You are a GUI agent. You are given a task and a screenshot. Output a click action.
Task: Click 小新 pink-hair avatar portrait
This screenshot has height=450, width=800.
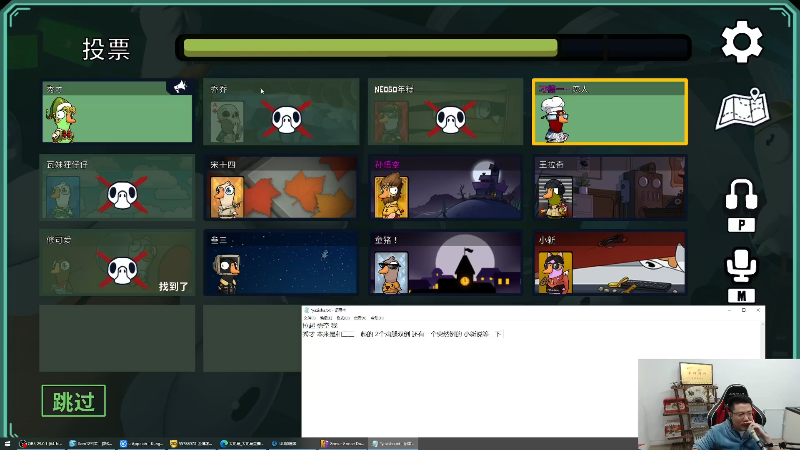tap(555, 273)
